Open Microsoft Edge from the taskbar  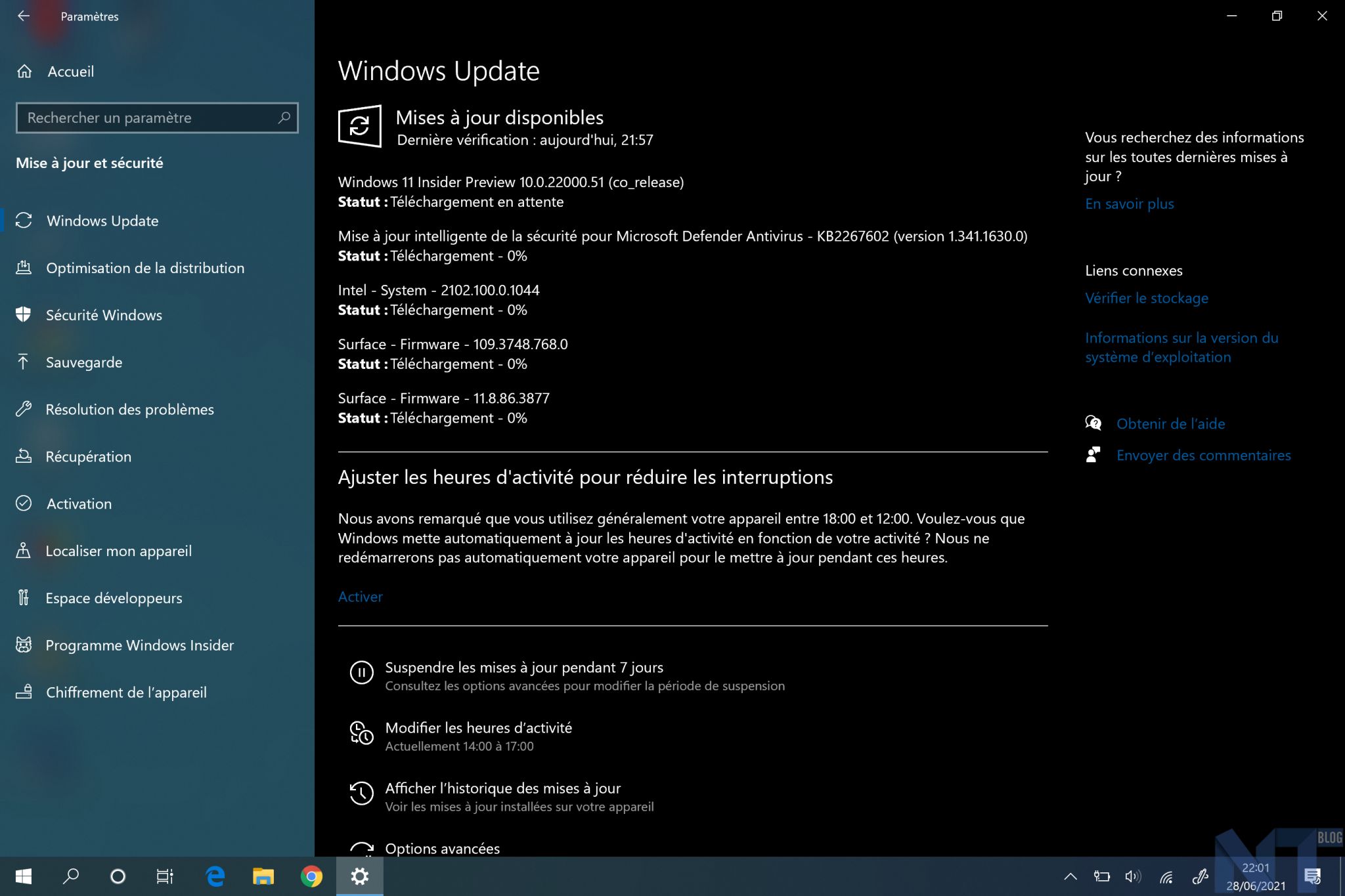(215, 876)
